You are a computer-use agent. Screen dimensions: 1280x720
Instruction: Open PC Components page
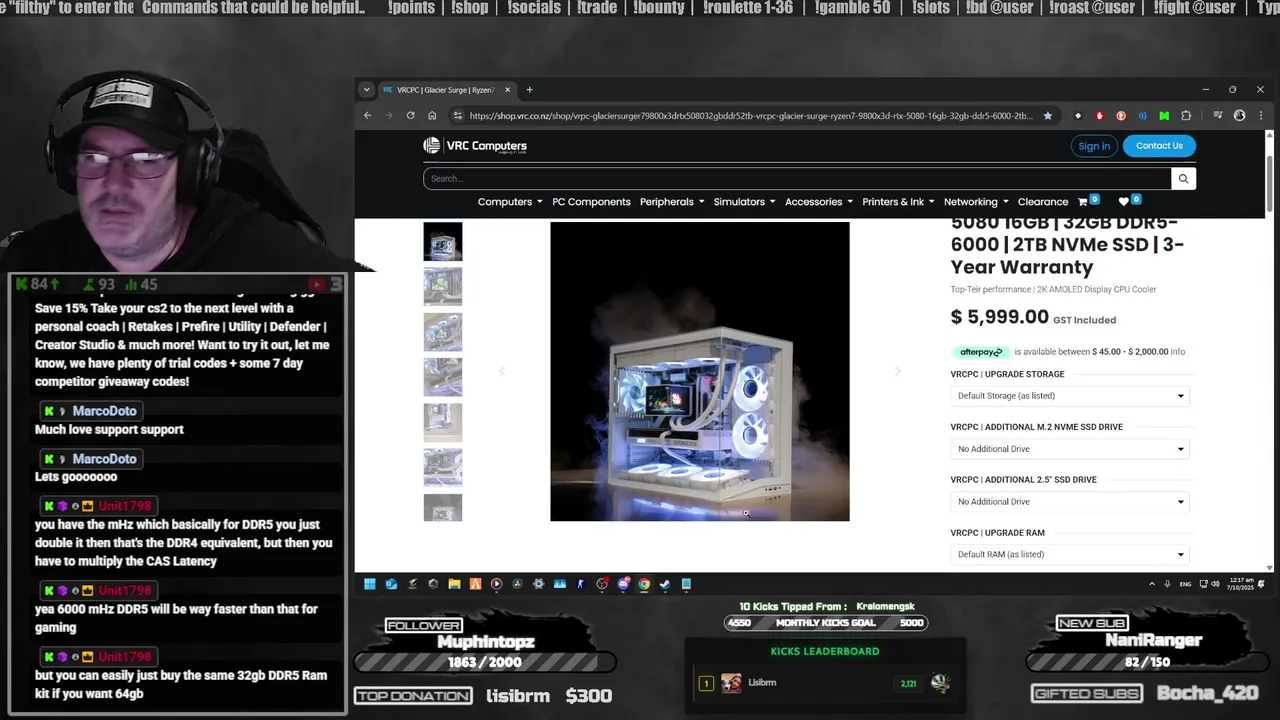[x=591, y=201]
